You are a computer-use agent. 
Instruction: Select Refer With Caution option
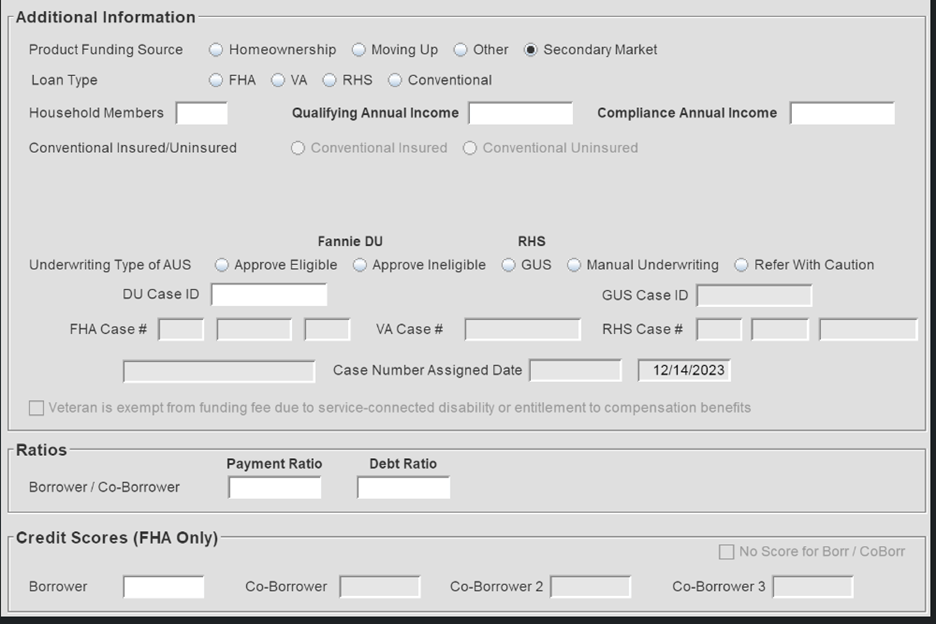[741, 265]
